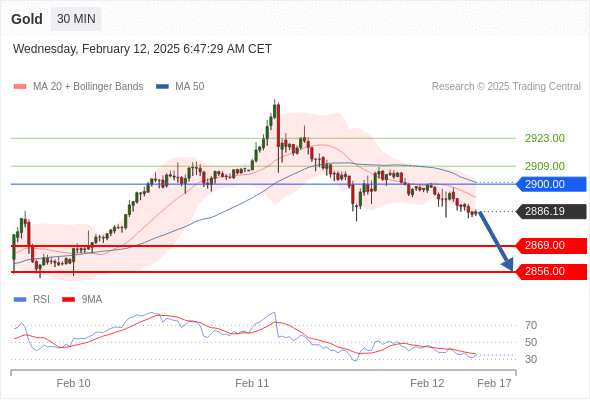590x400 pixels.
Task: Click the RSI legend label
Action: click(41, 300)
